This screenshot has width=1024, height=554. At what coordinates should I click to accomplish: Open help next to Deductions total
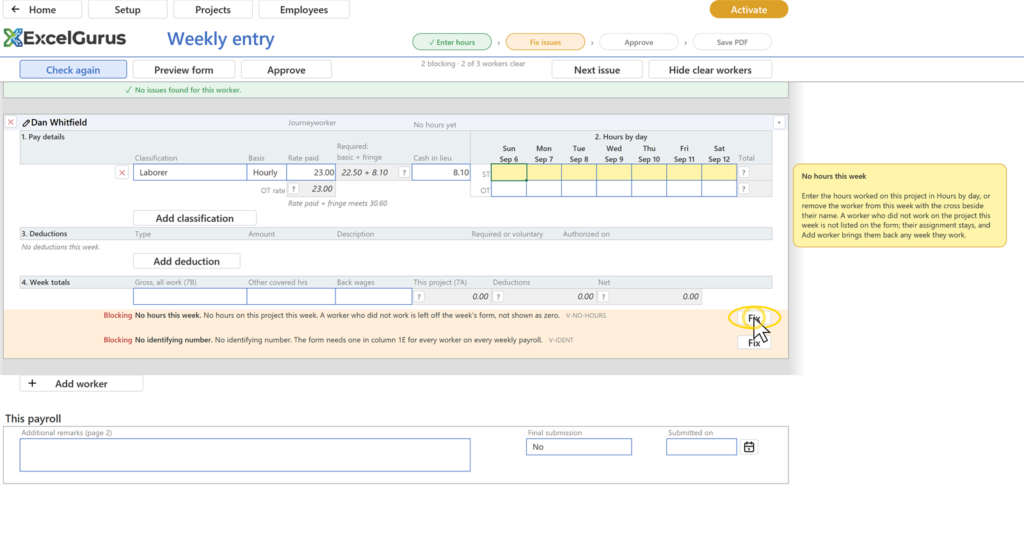(498, 297)
